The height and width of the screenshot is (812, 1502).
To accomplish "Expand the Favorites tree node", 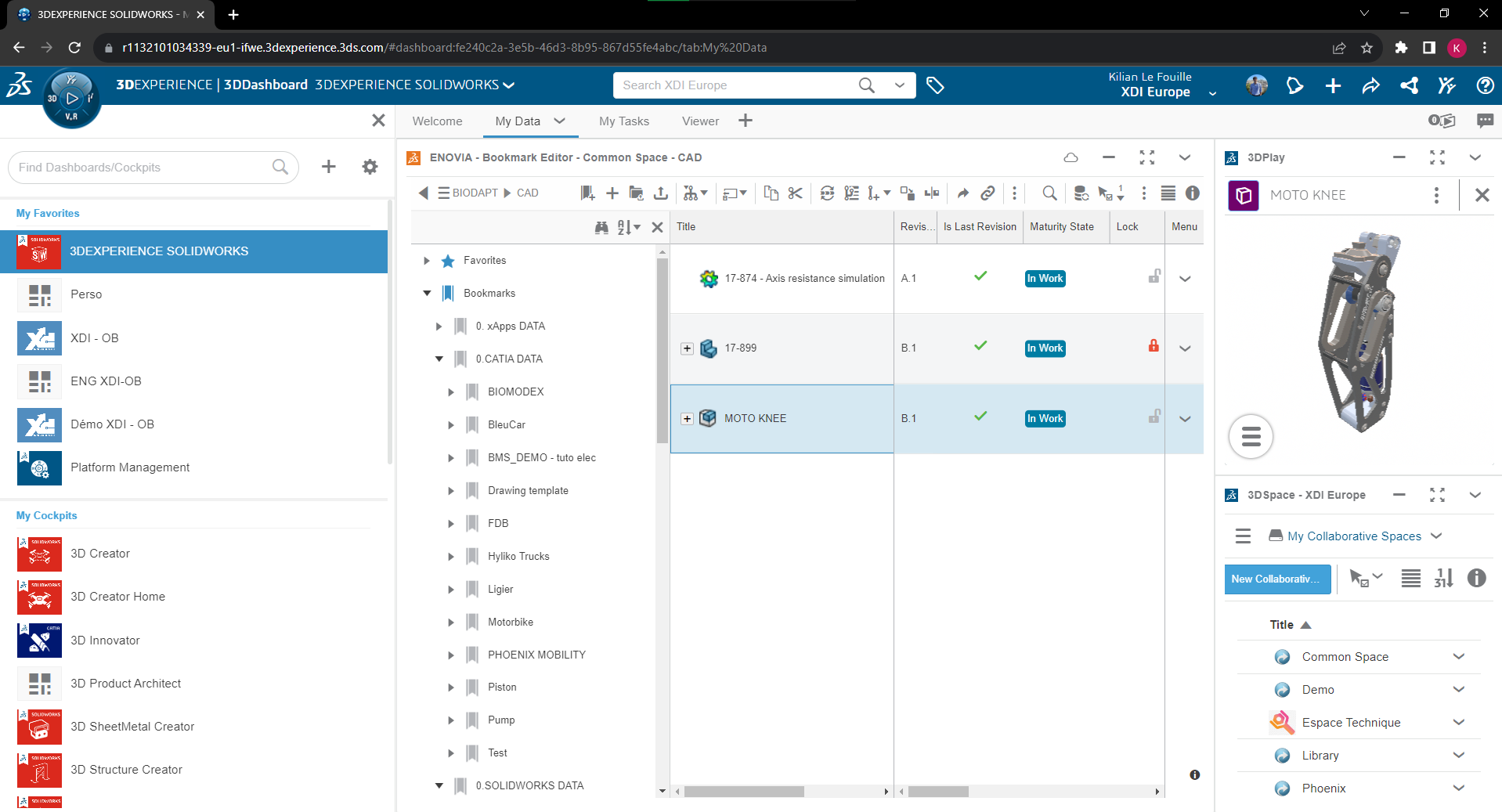I will (x=427, y=261).
